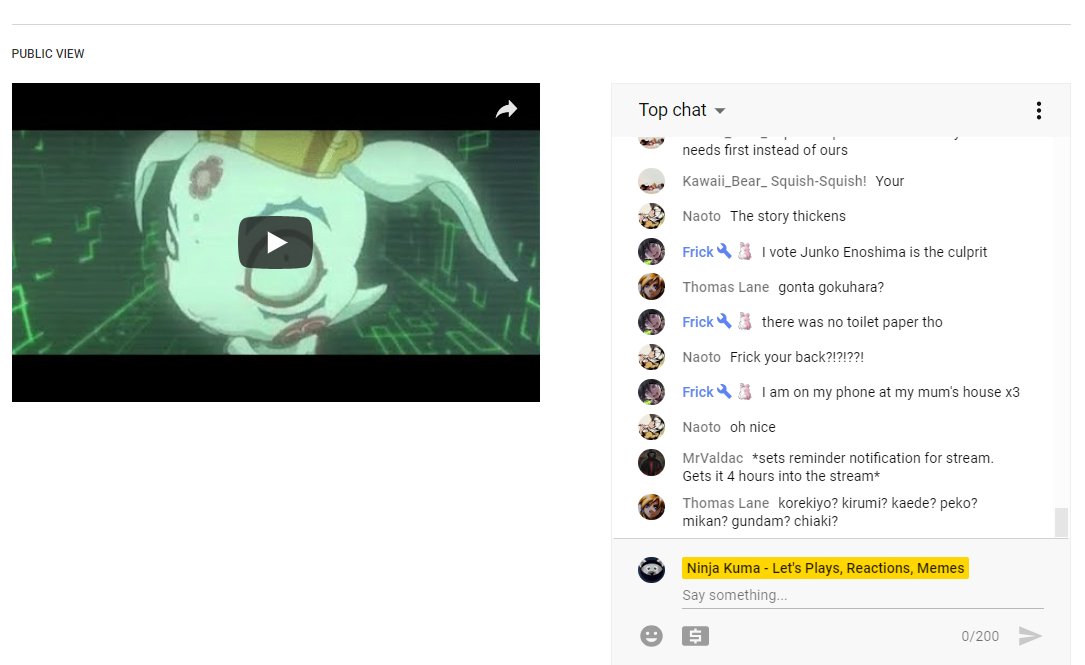Click the chat scrollbar thumb
Image resolution: width=1085 pixels, height=665 pixels.
[1061, 522]
